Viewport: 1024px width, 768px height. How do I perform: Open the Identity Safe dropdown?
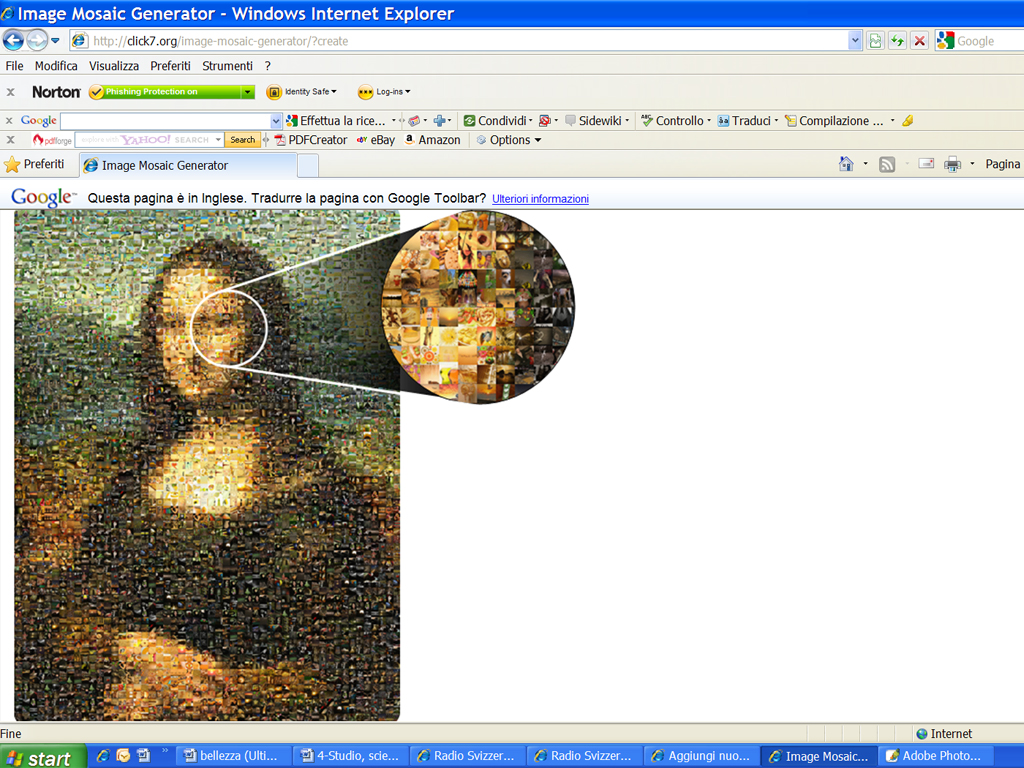(x=302, y=92)
